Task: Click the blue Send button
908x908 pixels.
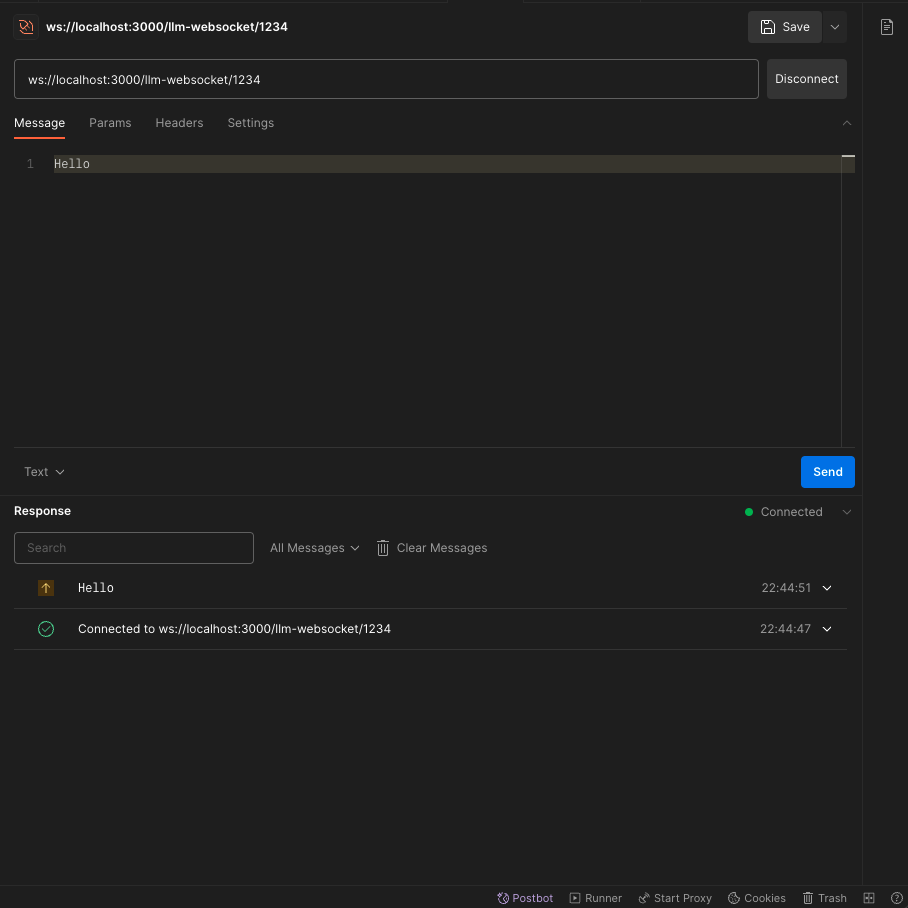Action: 828,472
